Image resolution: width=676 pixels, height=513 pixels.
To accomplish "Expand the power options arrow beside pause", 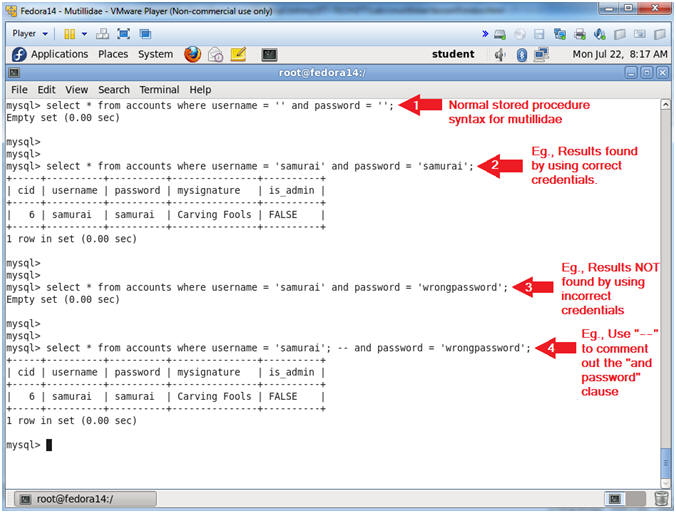I will [x=84, y=34].
